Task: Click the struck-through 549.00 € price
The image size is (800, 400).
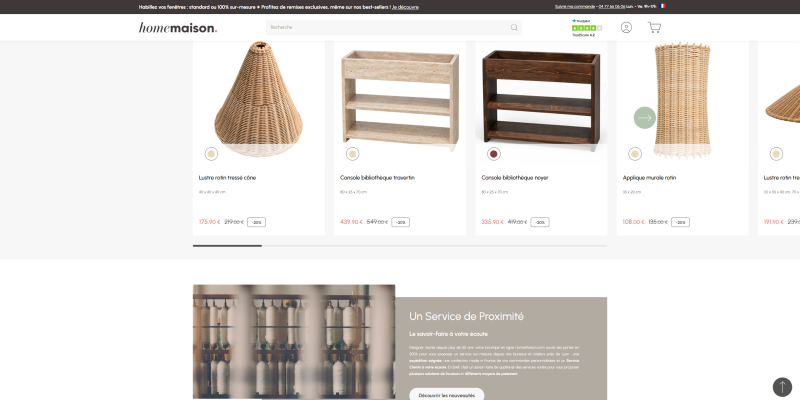Action: point(378,222)
